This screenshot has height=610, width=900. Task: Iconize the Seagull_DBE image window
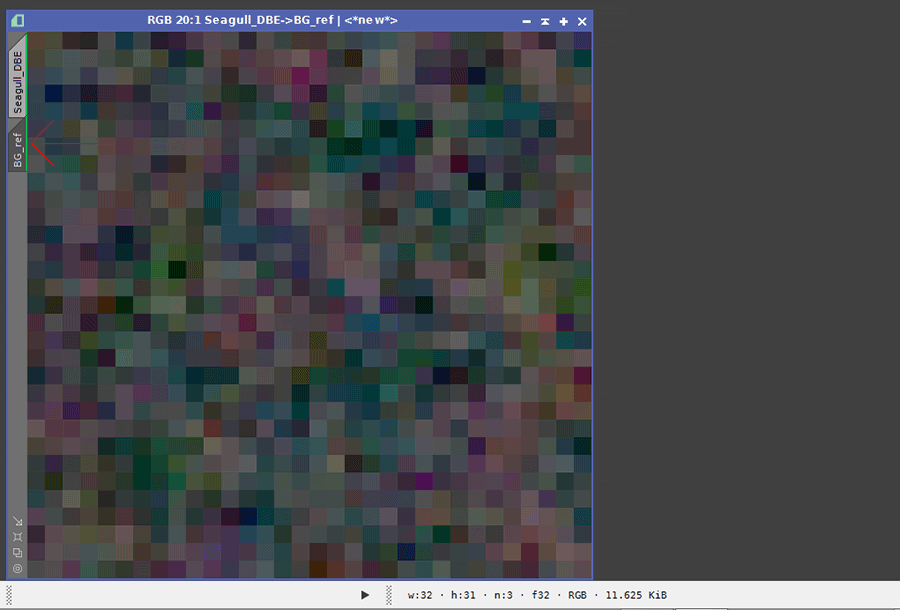[x=527, y=21]
